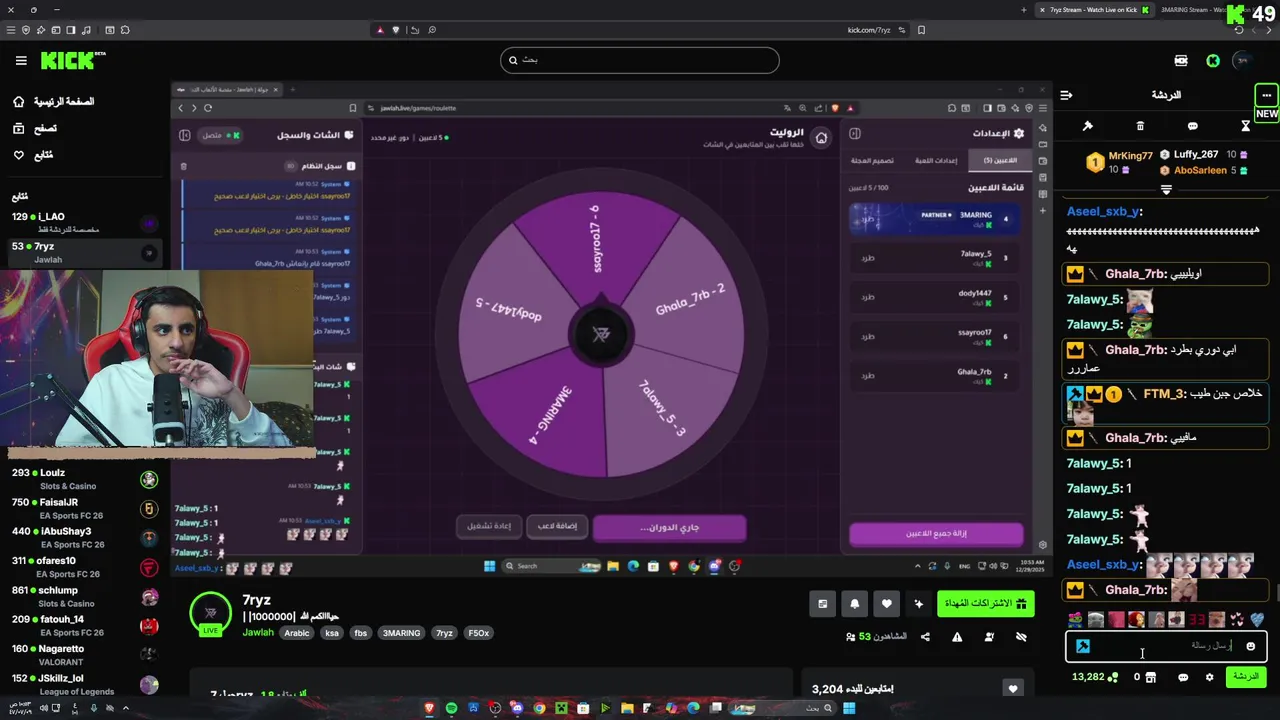Click the speech bubble icon in chat toolbar
This screenshot has height=720, width=1280.
coord(1192,126)
